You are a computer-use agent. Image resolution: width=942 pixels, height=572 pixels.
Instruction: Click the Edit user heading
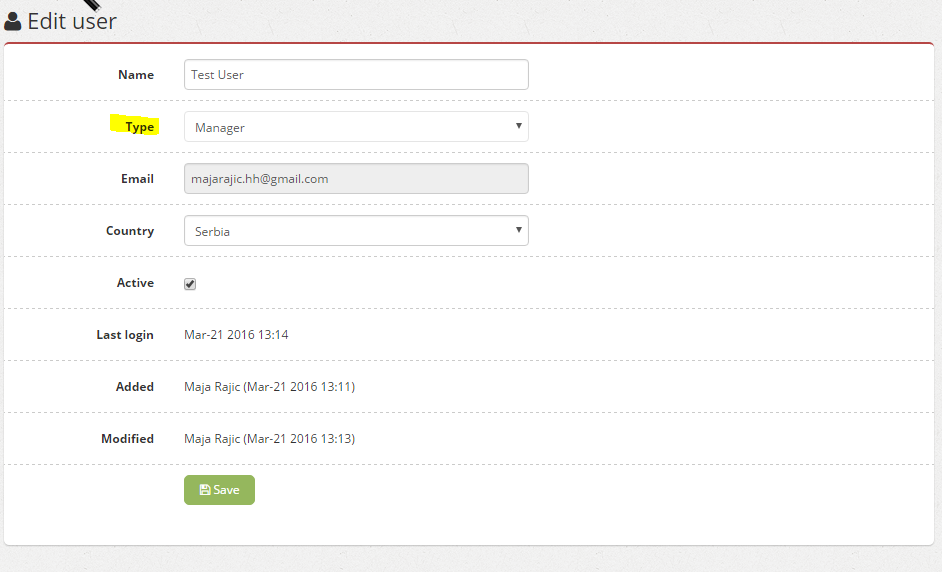72,22
